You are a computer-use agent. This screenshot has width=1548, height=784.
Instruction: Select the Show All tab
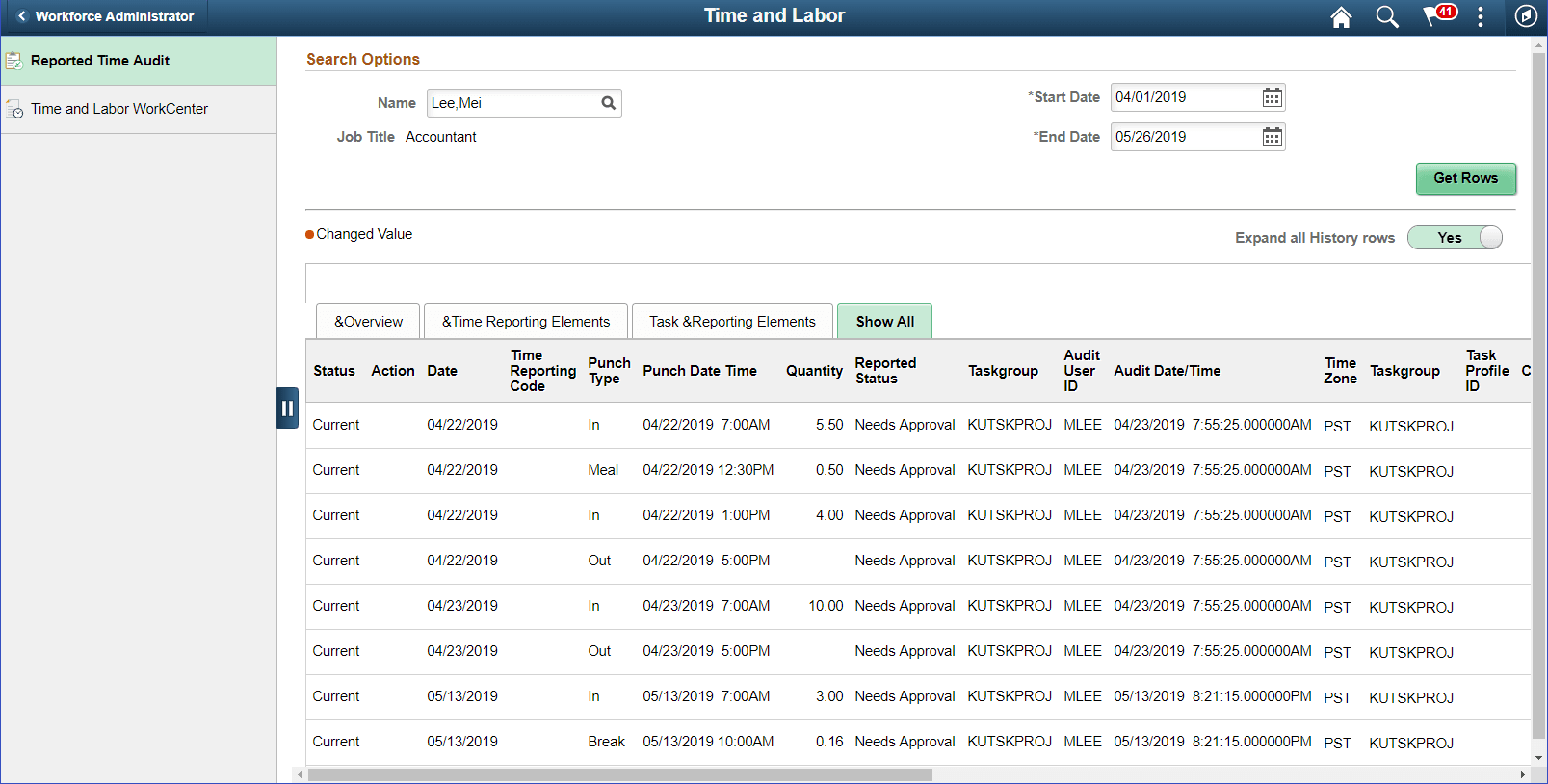point(884,322)
